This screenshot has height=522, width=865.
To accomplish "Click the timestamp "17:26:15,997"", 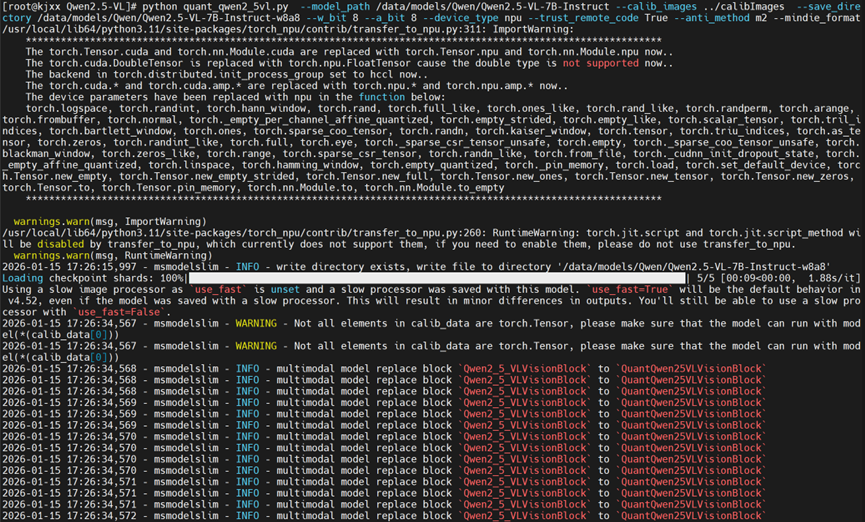I will click(101, 267).
